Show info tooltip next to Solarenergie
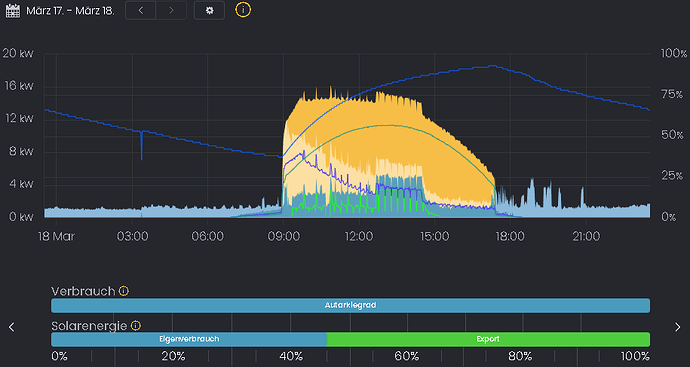This screenshot has width=690, height=367. pos(136,326)
